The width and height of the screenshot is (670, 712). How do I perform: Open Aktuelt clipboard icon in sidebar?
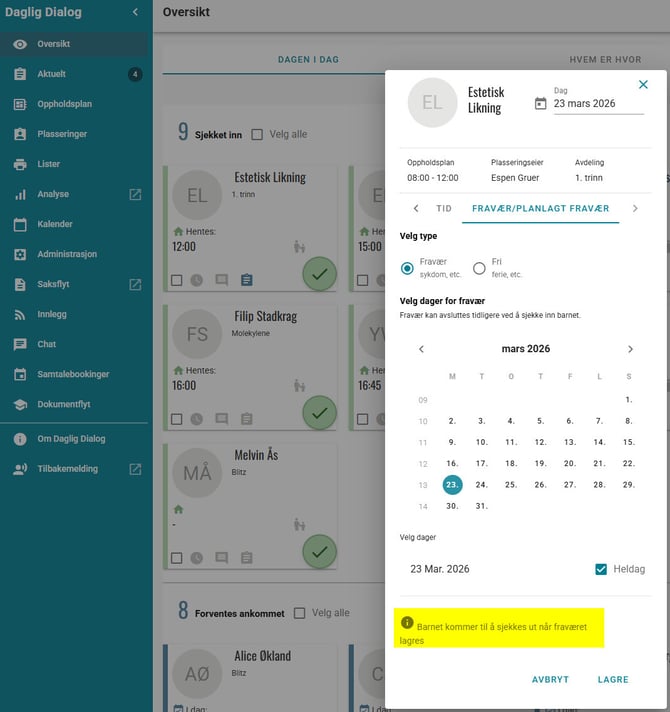20,74
